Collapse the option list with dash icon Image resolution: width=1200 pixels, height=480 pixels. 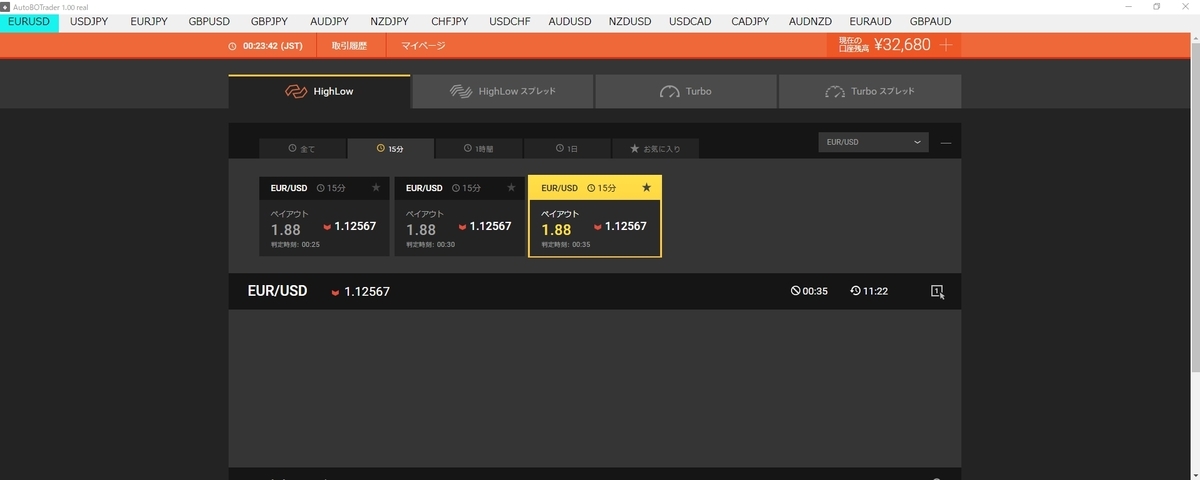point(946,143)
